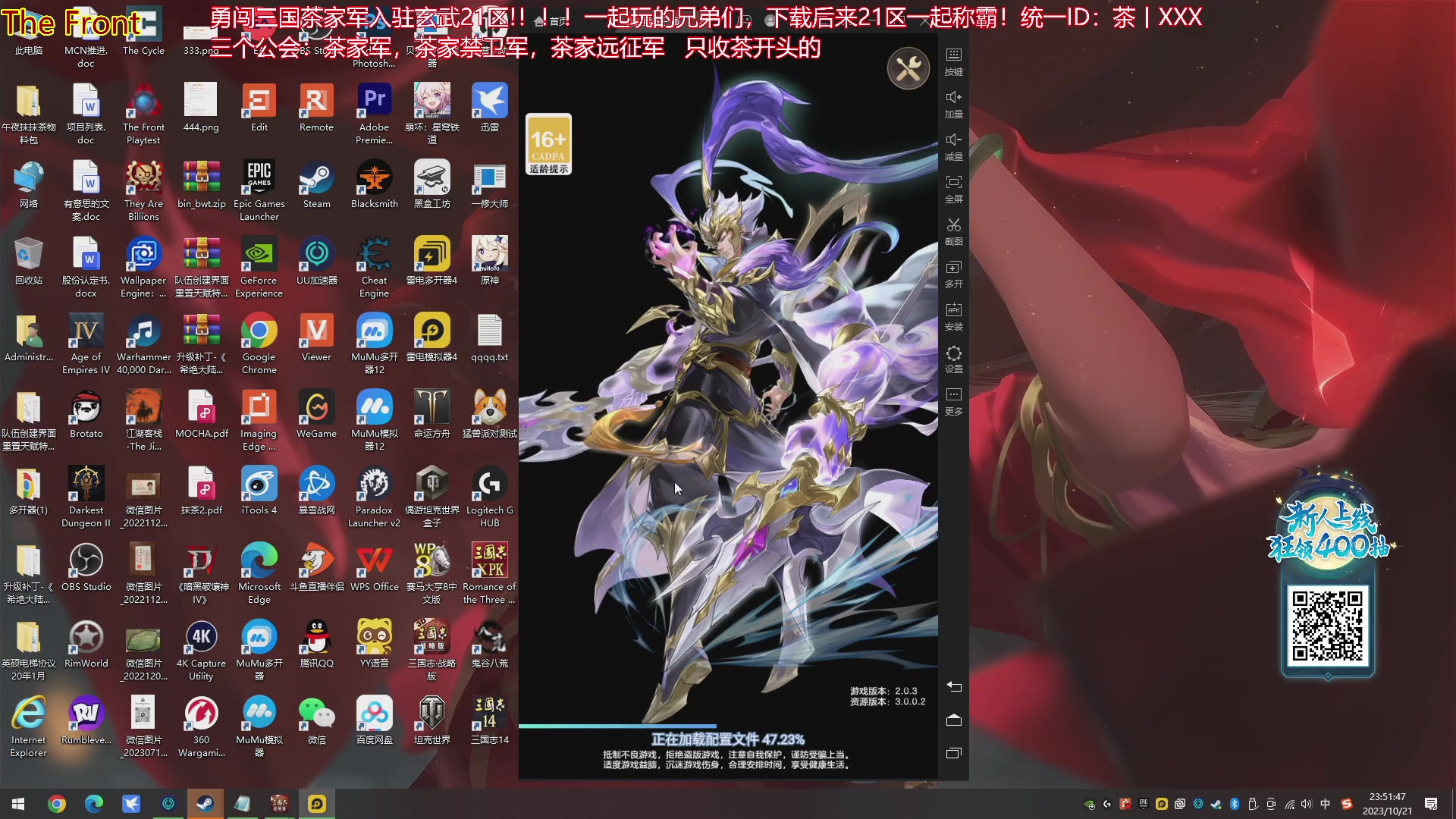Click the Android back arrow in emulator
The image size is (1456, 819).
point(954,686)
